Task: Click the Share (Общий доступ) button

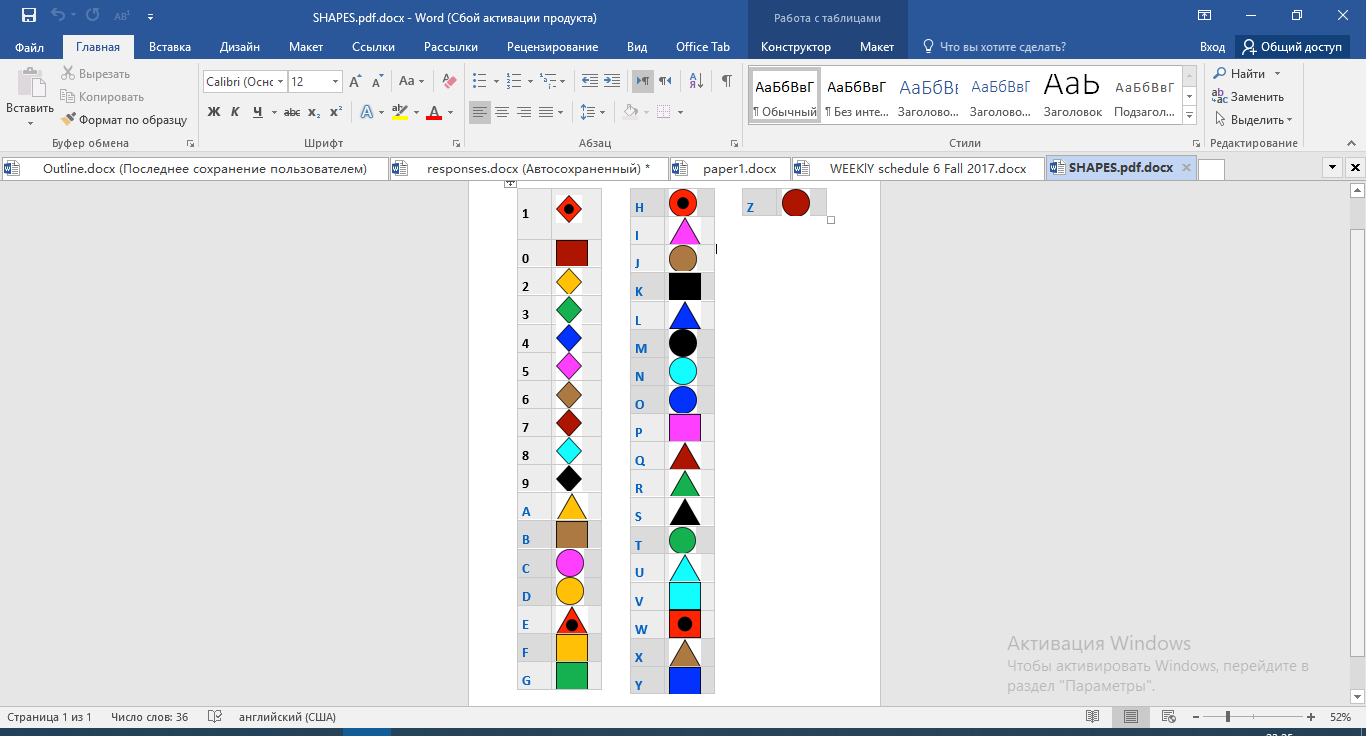Action: coord(1292,47)
